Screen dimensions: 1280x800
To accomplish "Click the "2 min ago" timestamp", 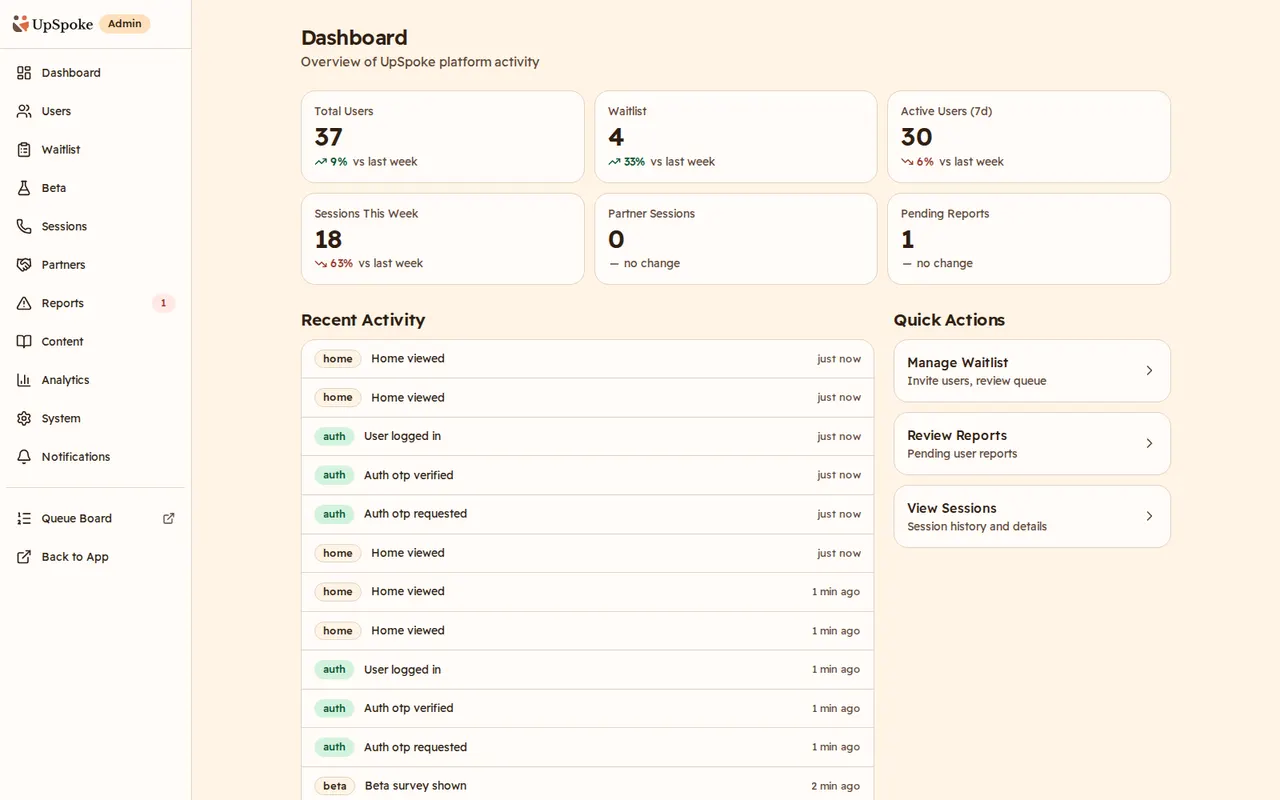I will click(836, 786).
